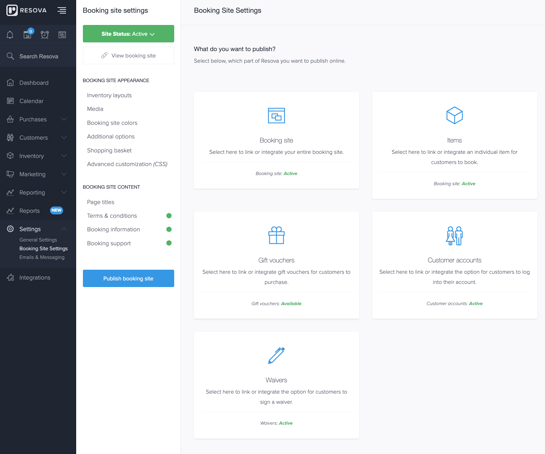The image size is (545, 454).
Task: Click the Settings gear icon
Action: click(x=10, y=229)
